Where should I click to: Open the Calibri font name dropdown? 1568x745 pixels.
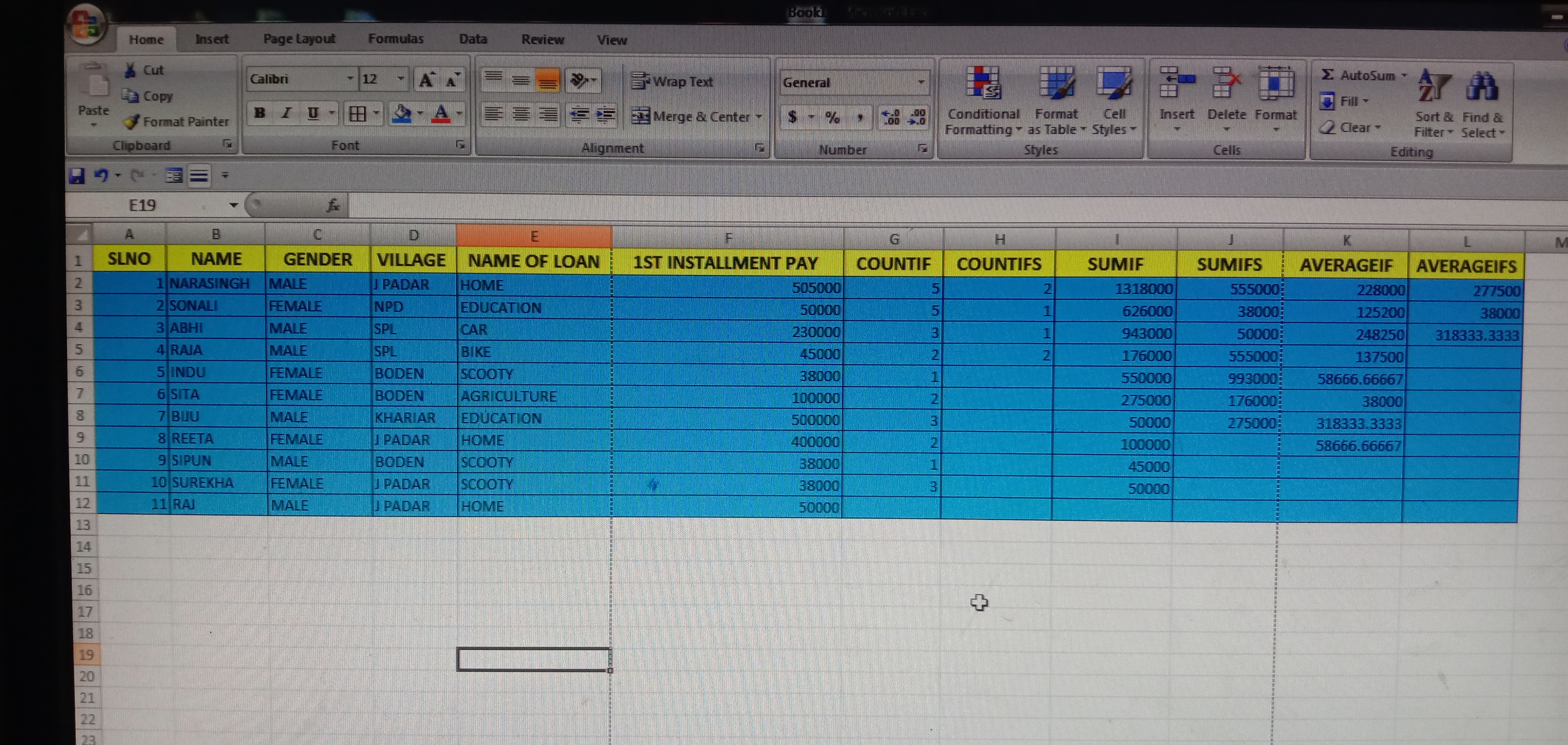pos(350,79)
